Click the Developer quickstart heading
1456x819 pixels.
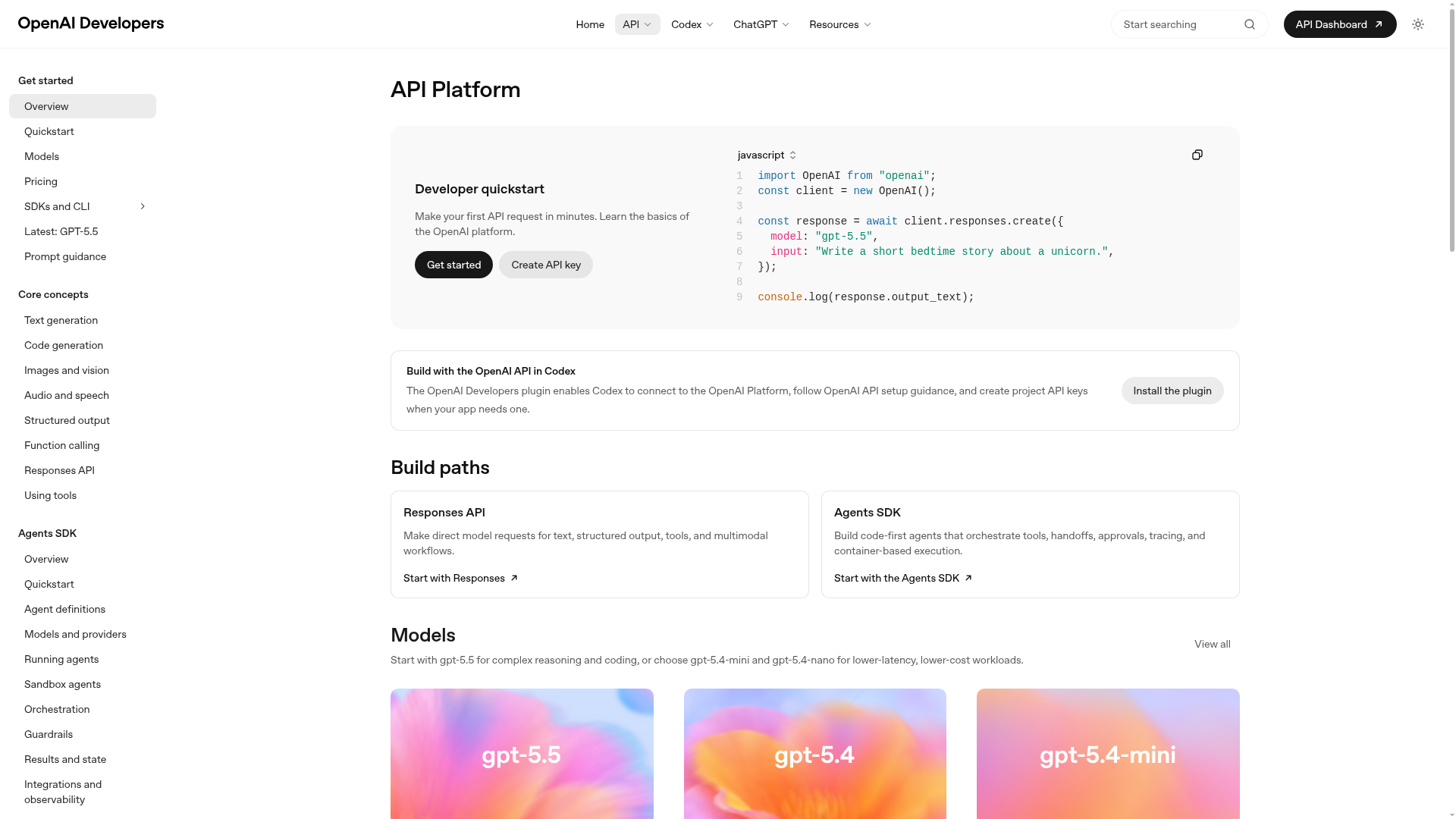click(x=479, y=189)
